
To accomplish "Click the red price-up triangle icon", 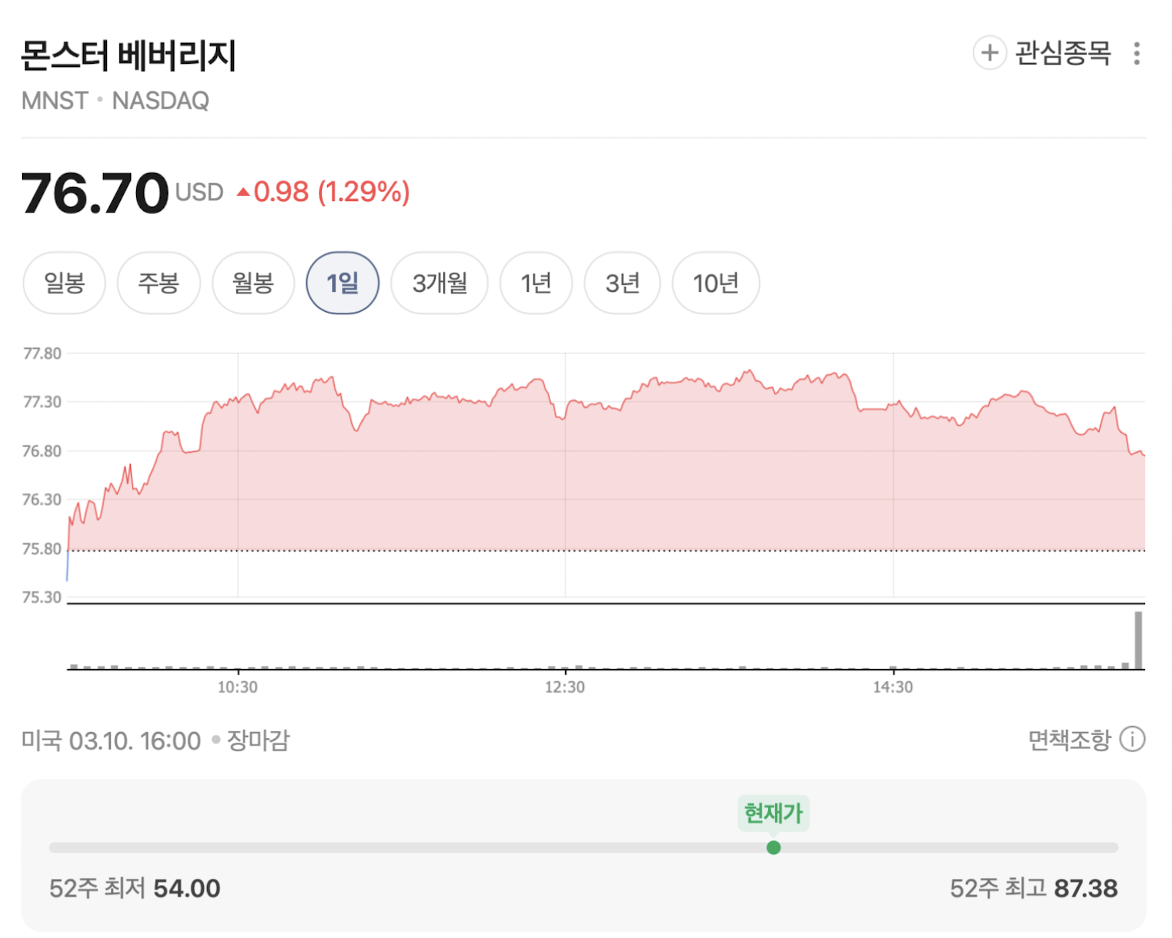I will click(x=243, y=192).
